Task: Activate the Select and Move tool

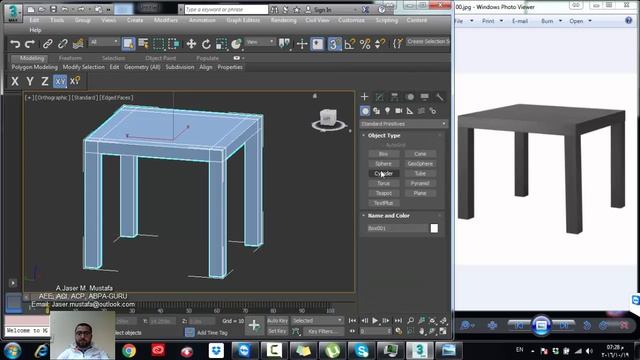Action: pos(191,44)
